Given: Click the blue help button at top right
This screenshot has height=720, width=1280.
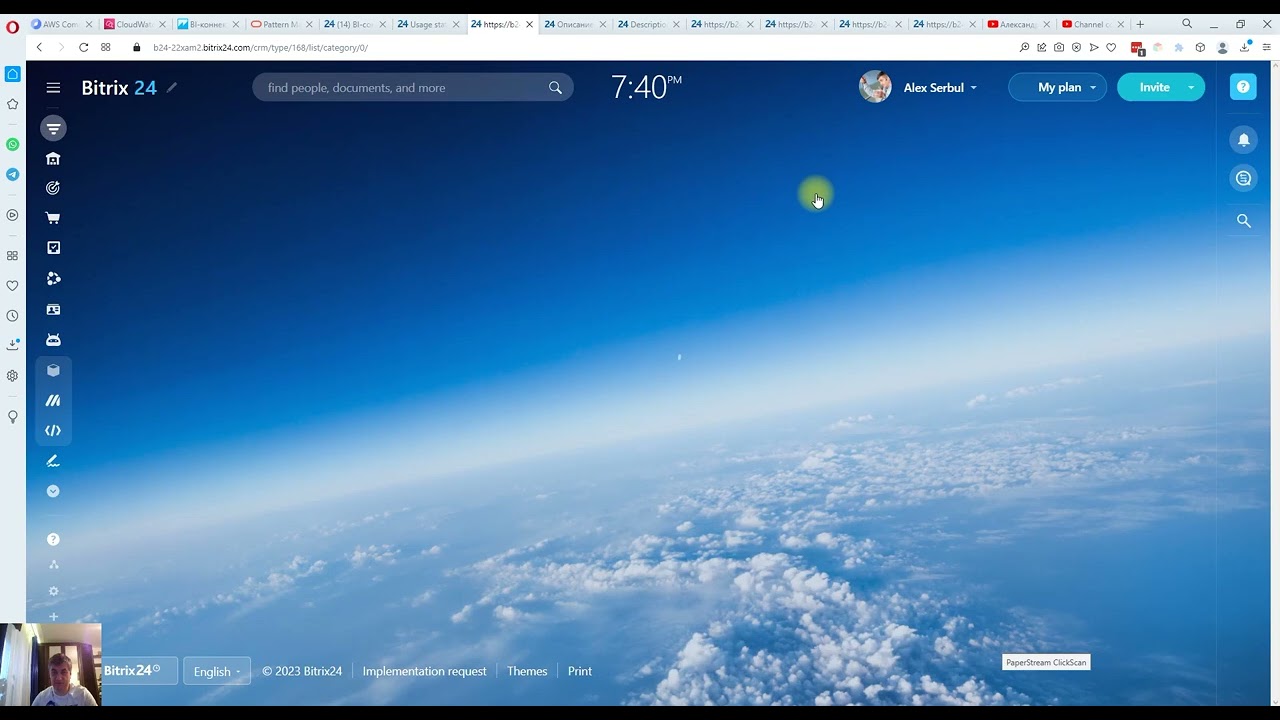Looking at the screenshot, I should pyautogui.click(x=1243, y=87).
